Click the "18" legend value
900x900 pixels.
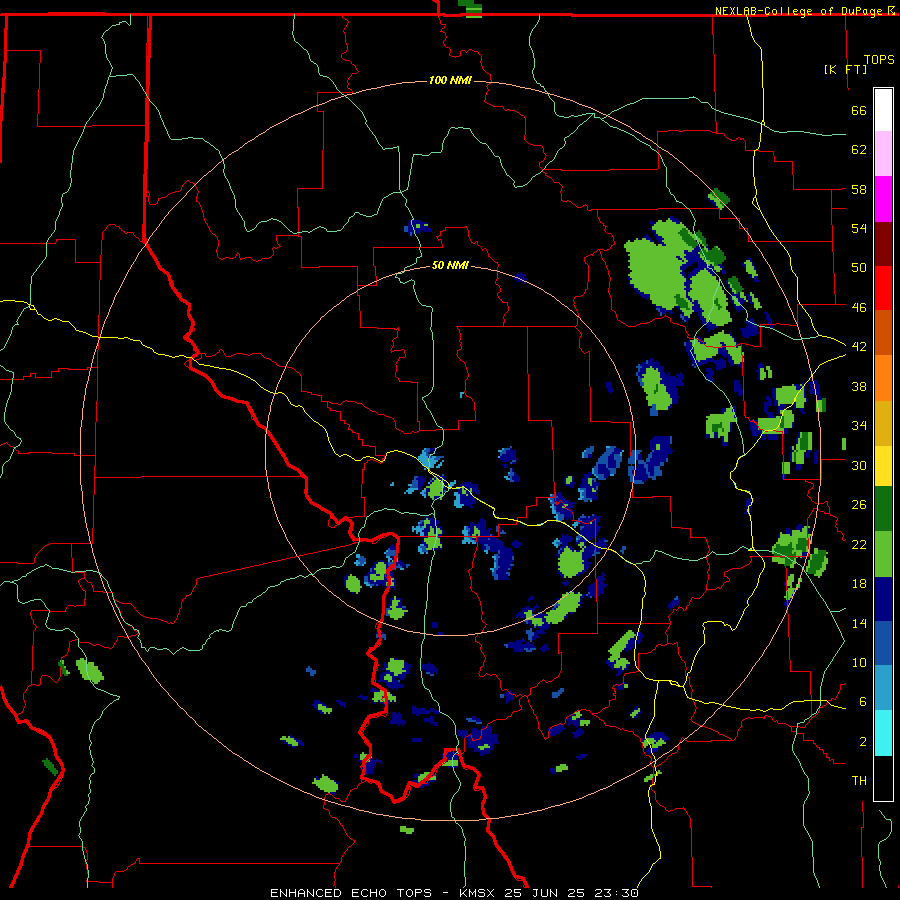click(x=859, y=584)
